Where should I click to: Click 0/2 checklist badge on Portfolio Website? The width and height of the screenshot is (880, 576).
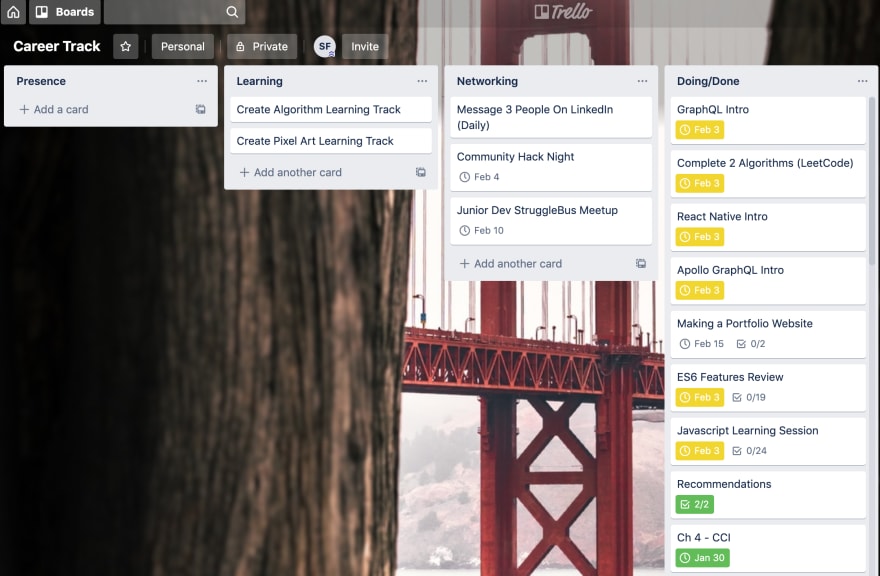pyautogui.click(x=750, y=344)
